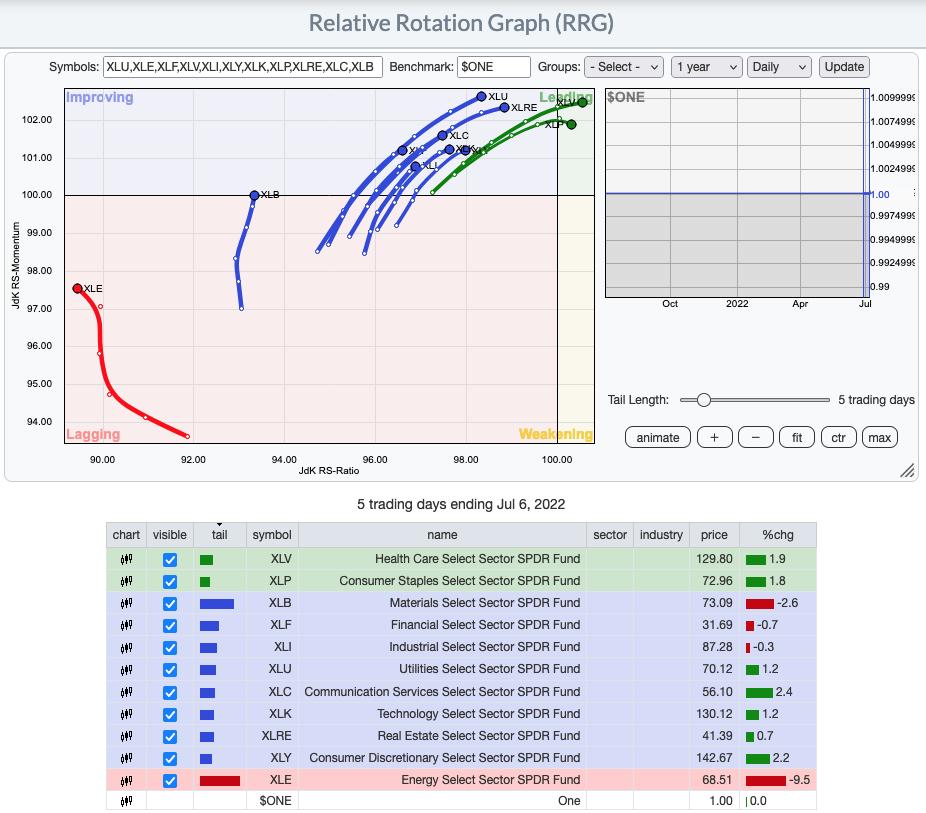This screenshot has height=813, width=926.
Task: Click the XLV green tail bar
Action: tap(206, 560)
